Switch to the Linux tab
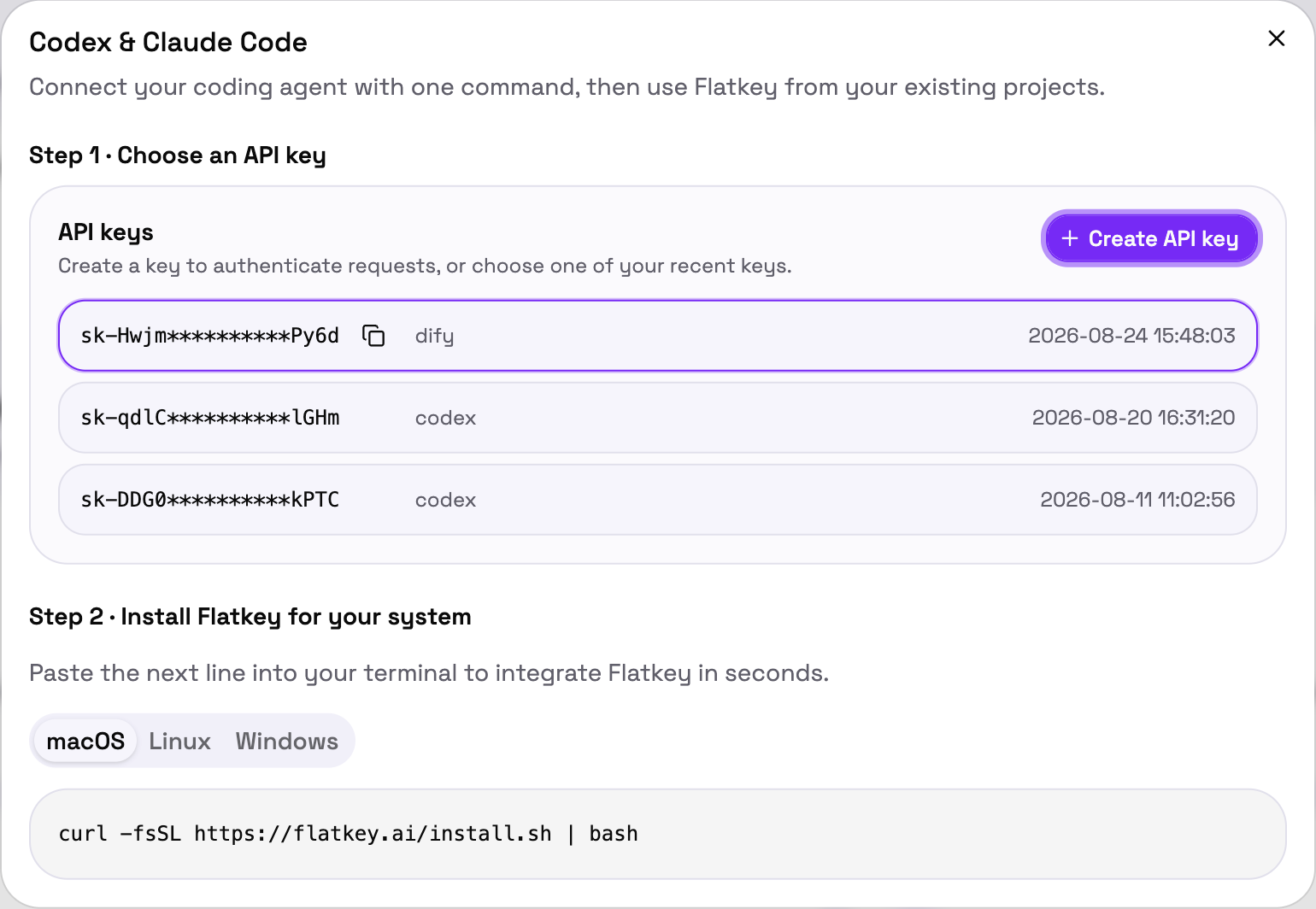The width and height of the screenshot is (1316, 909). pyautogui.click(x=179, y=741)
